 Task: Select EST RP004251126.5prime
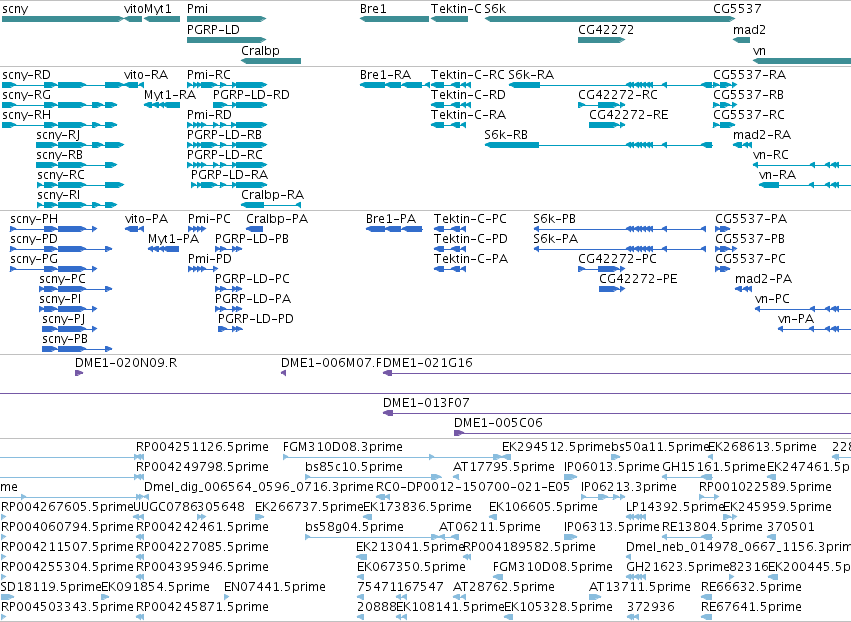click(x=202, y=447)
